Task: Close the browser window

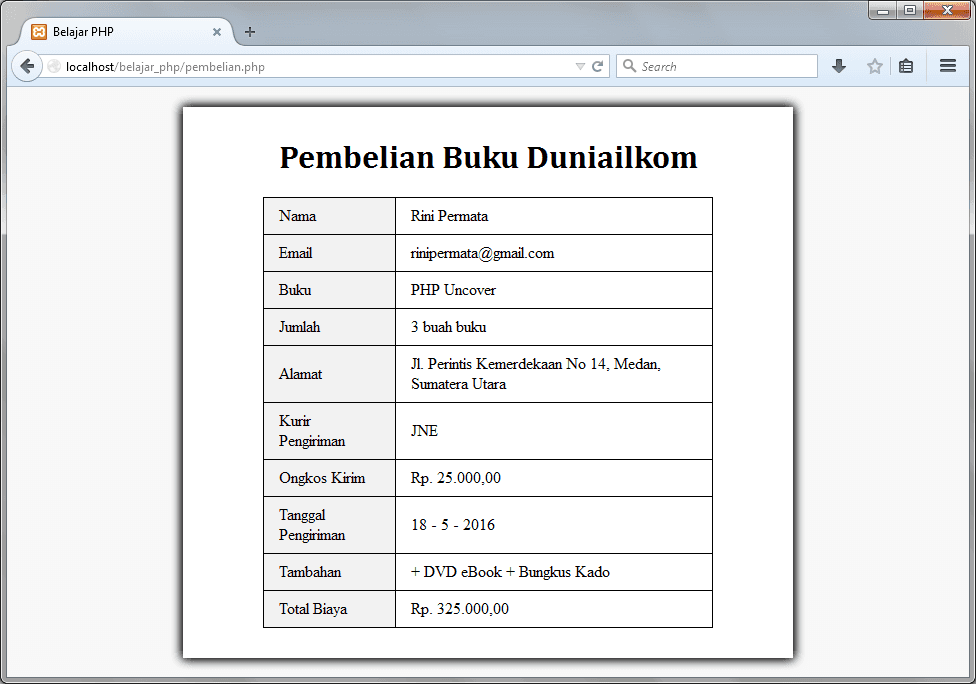Action: pos(947,11)
